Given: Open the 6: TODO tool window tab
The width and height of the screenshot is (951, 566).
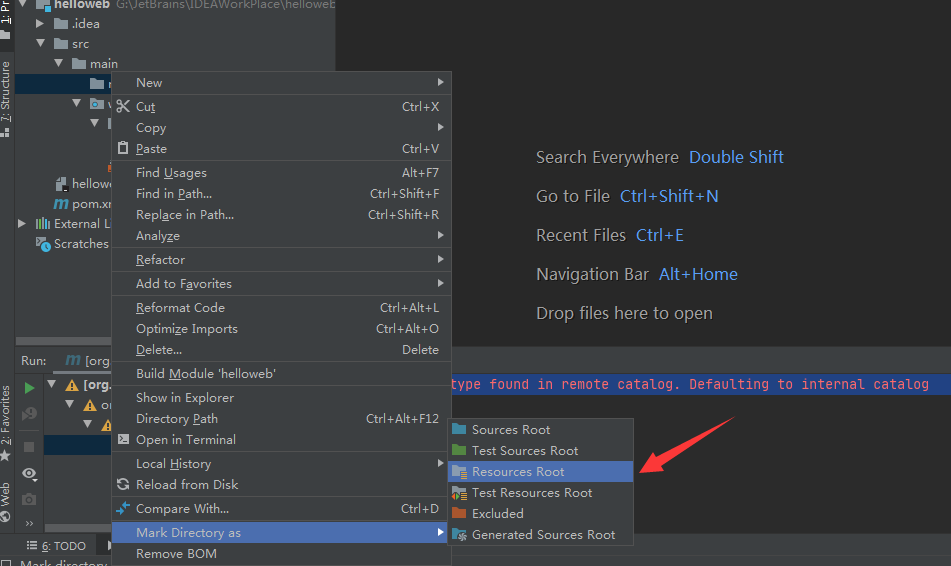Looking at the screenshot, I should pyautogui.click(x=56, y=545).
